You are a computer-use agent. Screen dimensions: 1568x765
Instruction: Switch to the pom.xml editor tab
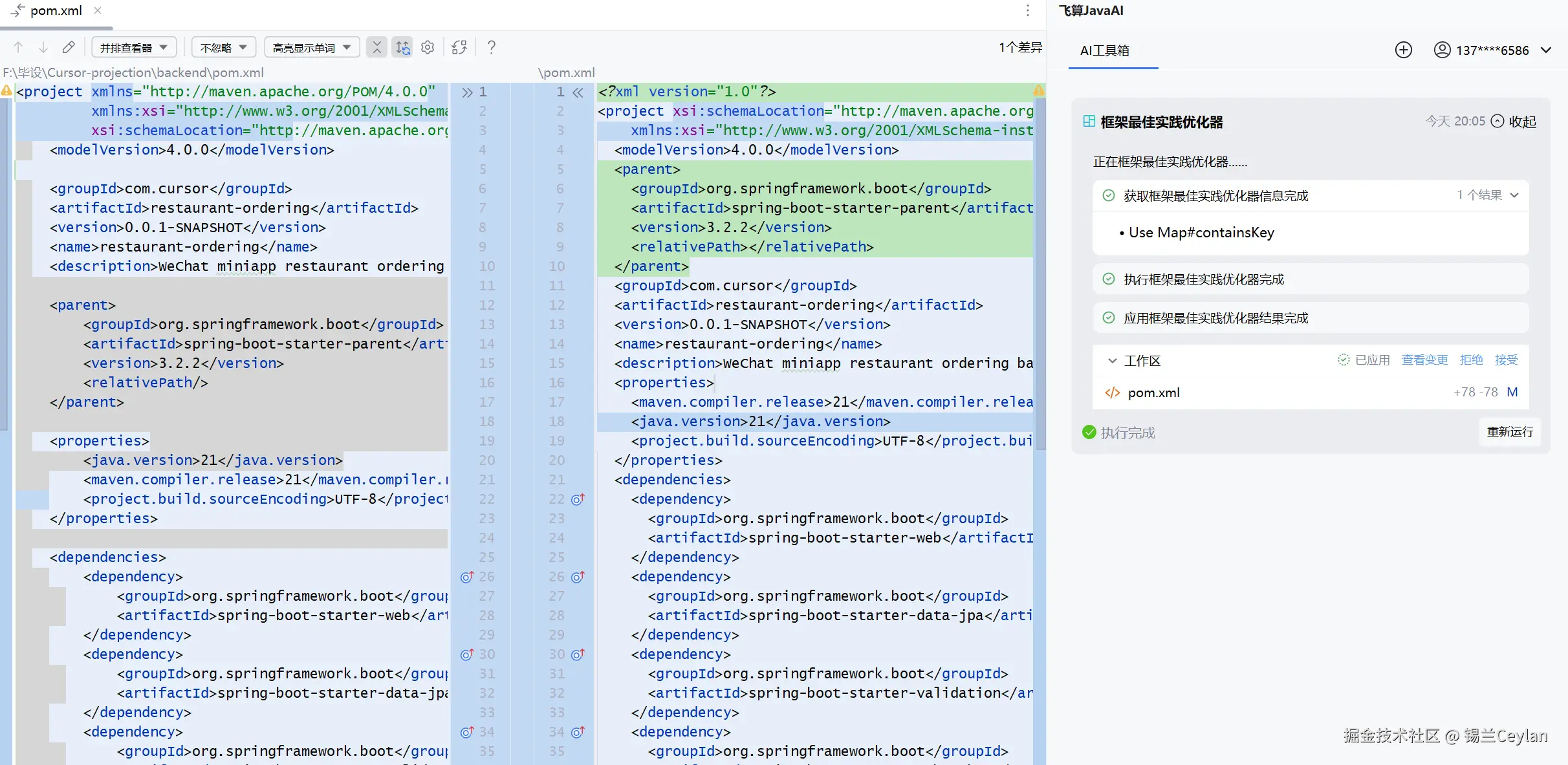click(56, 11)
